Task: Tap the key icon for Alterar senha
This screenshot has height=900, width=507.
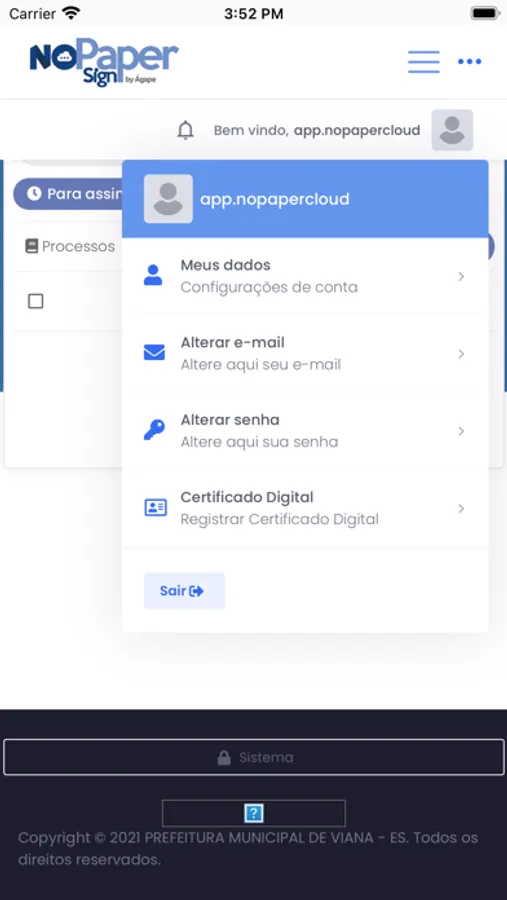Action: 154,430
